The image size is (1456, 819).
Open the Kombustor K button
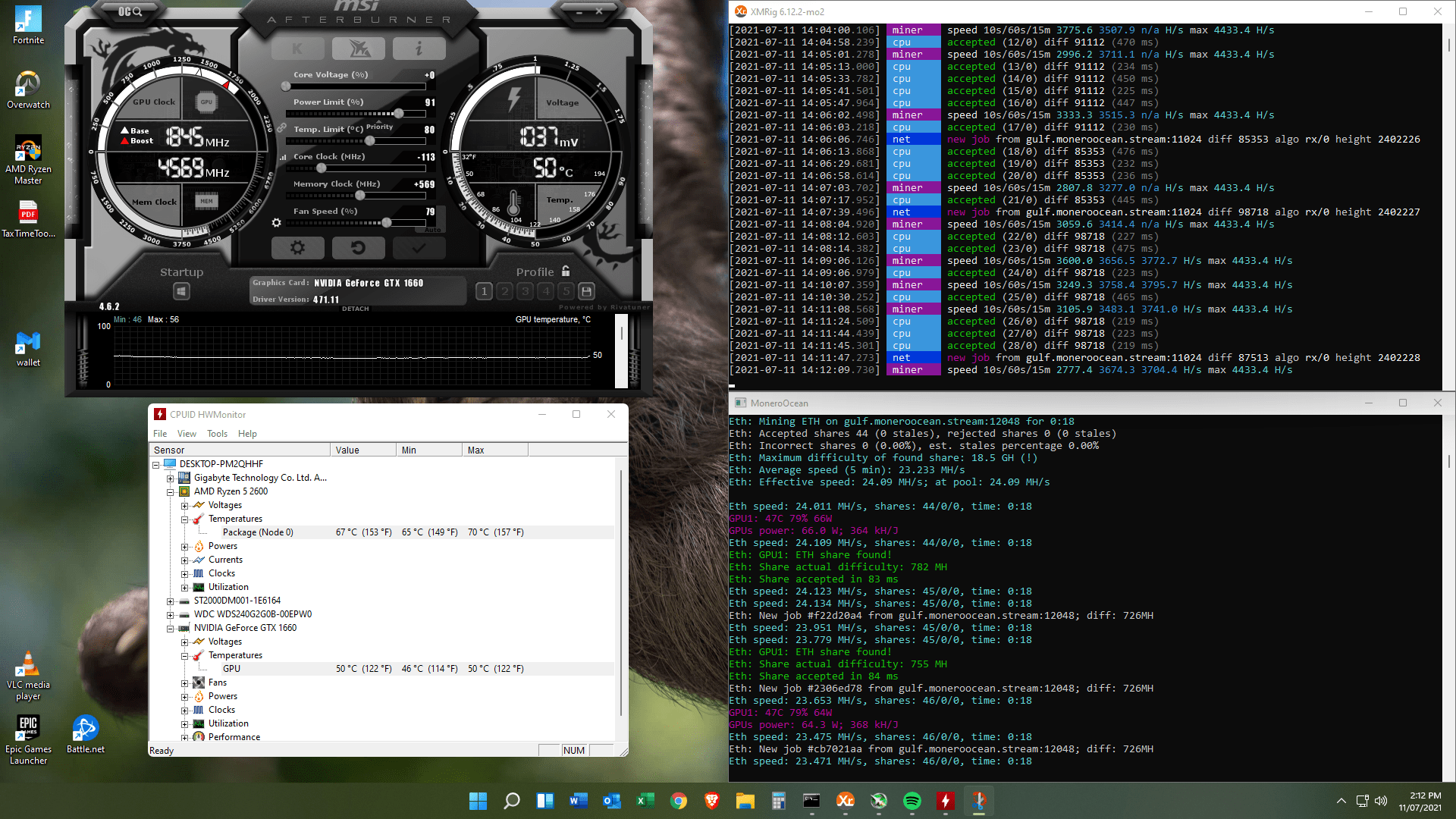tap(297, 49)
